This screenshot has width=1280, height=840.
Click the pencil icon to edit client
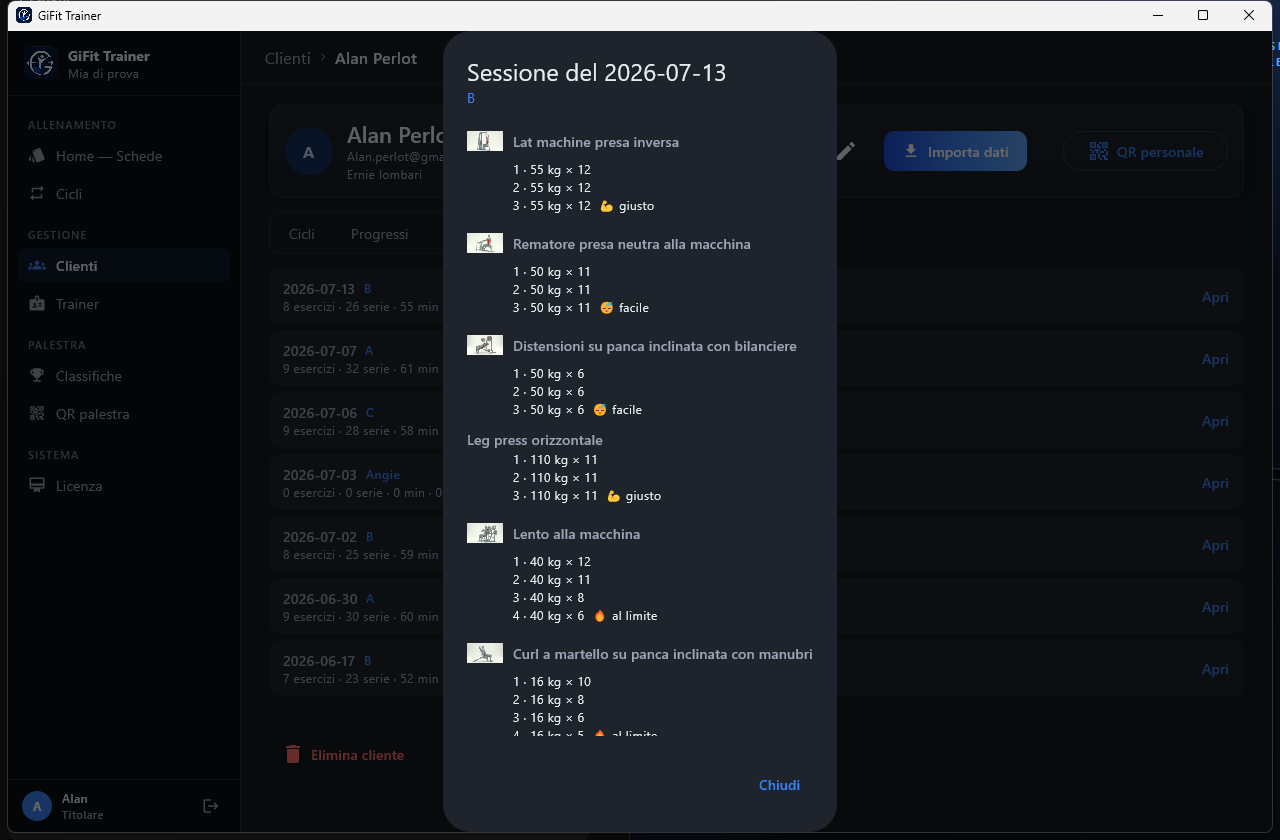click(x=846, y=151)
